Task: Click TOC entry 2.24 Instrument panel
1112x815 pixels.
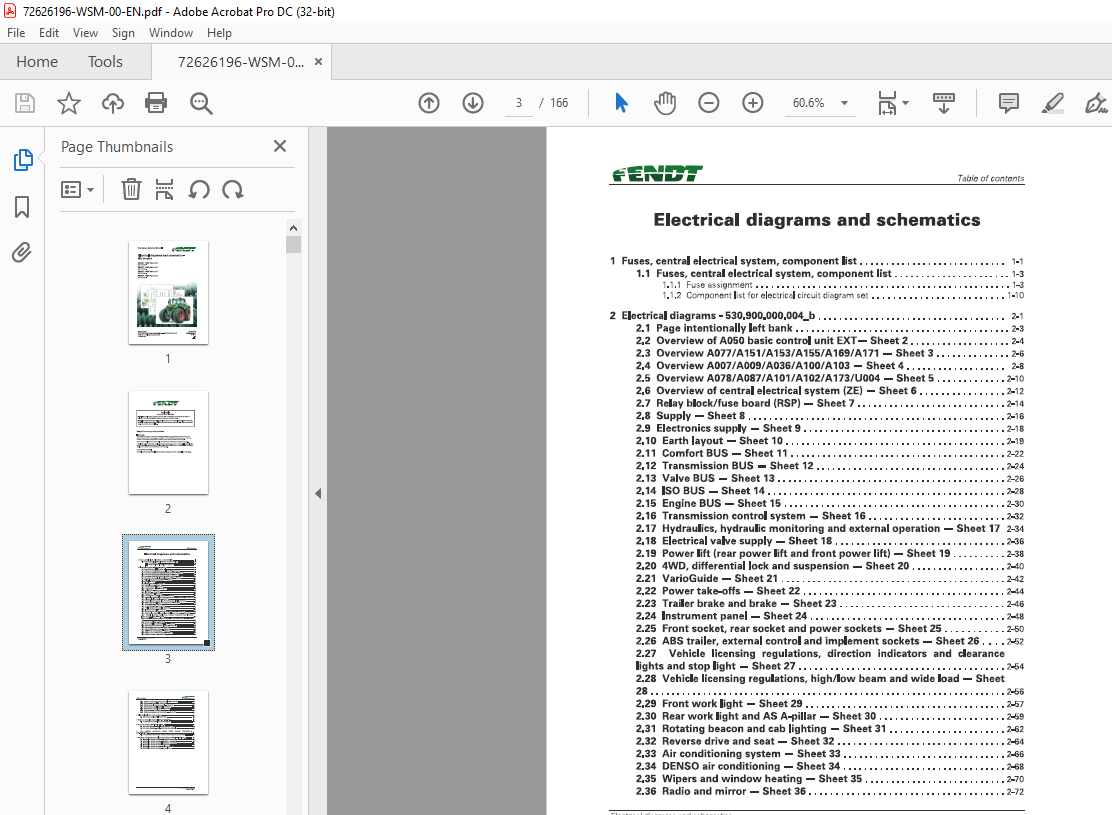Action: tap(830, 616)
